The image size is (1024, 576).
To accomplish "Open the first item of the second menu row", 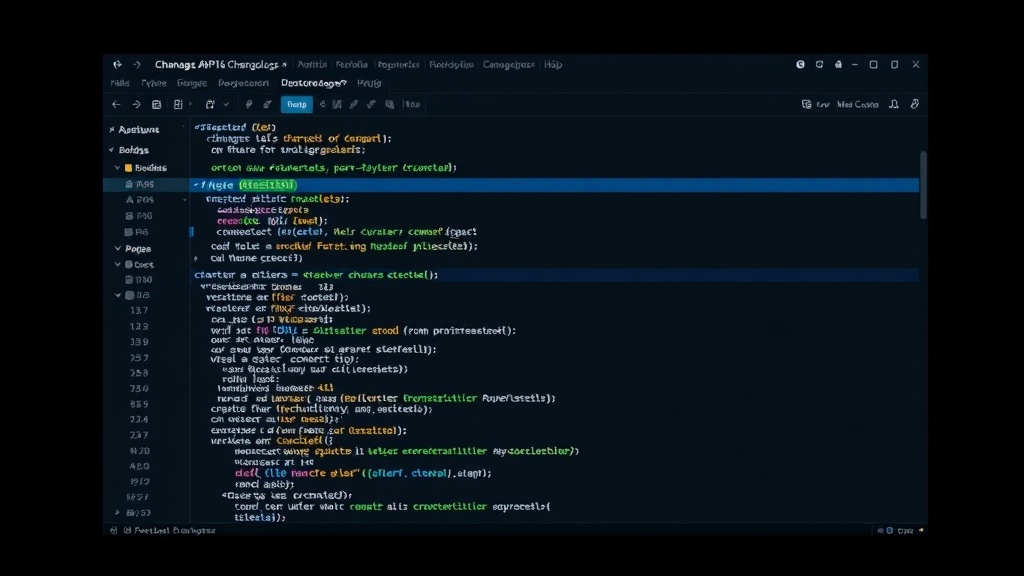I will click(120, 84).
